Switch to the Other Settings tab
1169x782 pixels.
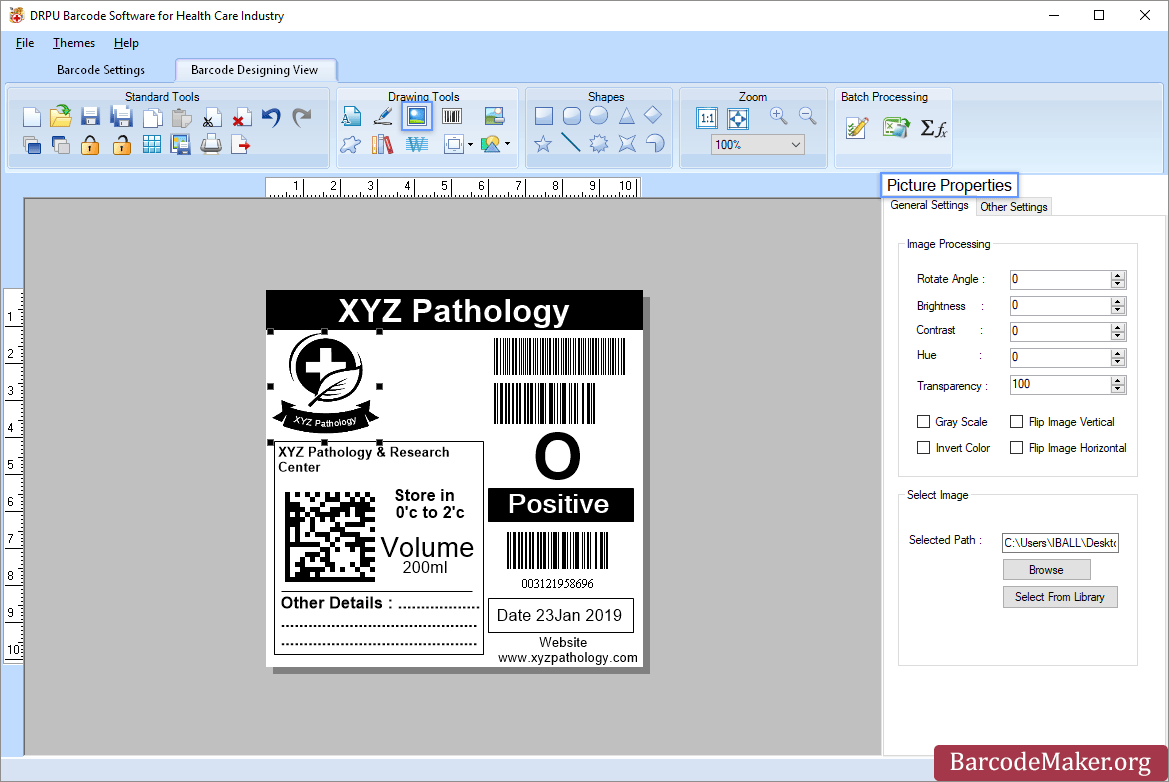1013,206
